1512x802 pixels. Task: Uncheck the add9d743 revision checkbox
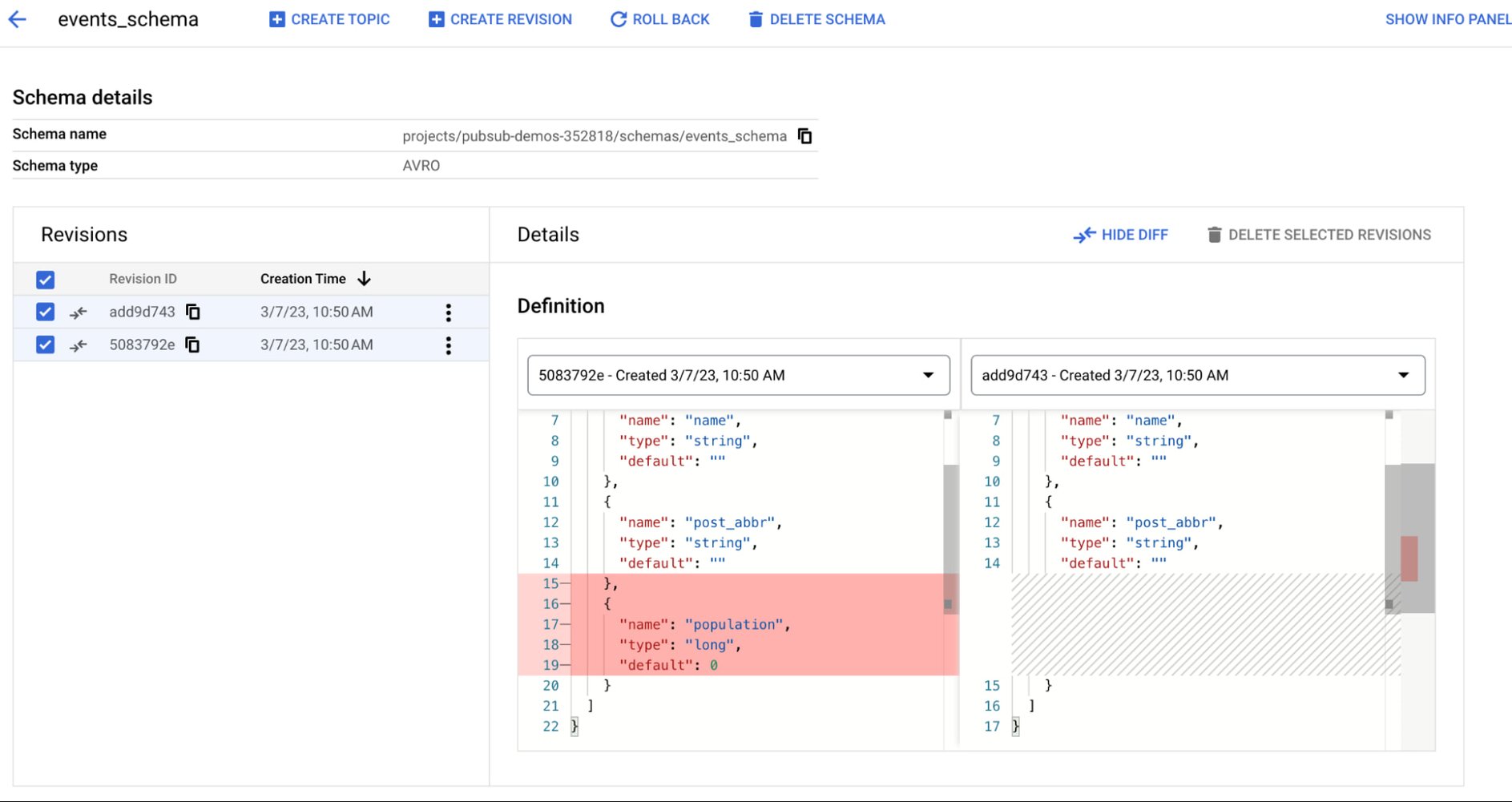pos(46,312)
